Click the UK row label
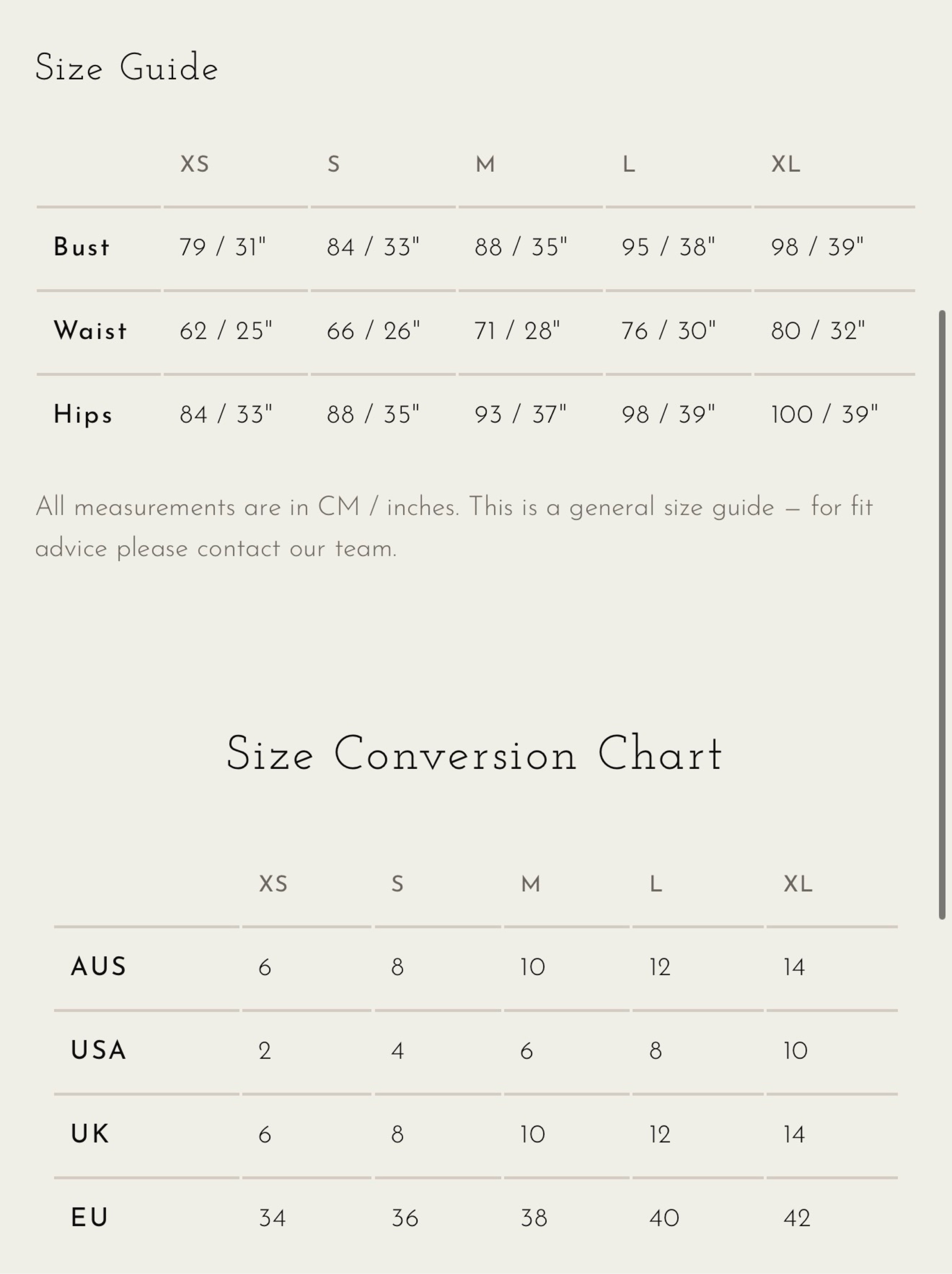This screenshot has height=1274, width=952. point(89,1134)
